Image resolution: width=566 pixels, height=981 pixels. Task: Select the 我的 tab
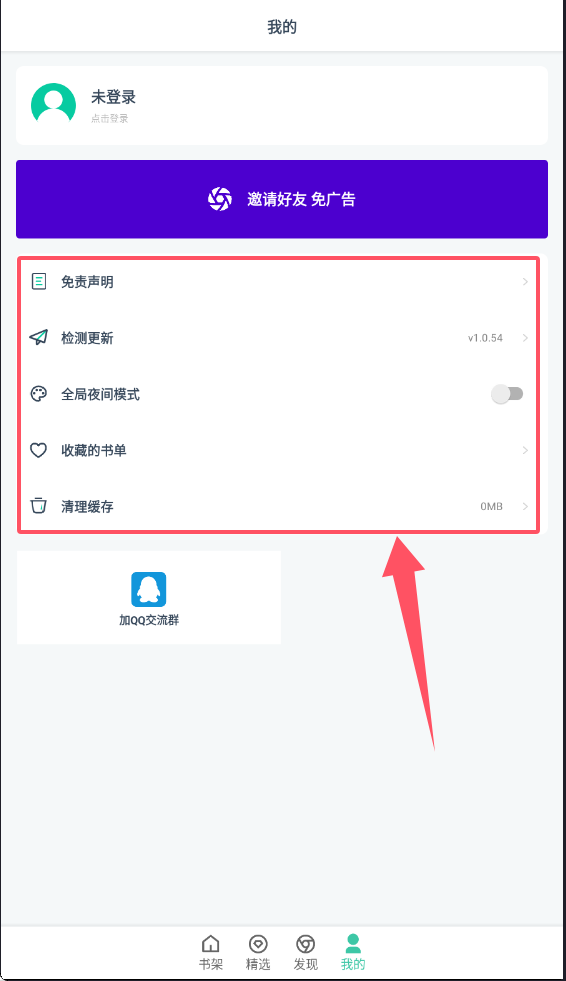(x=353, y=952)
